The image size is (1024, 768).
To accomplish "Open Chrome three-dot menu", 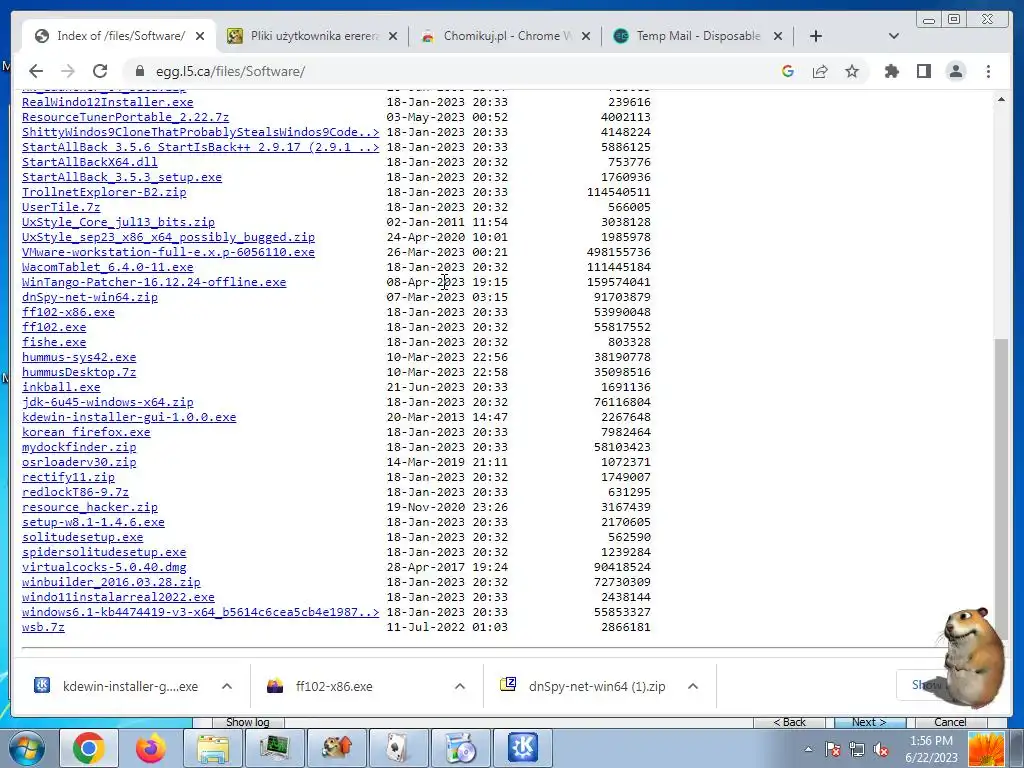I will (x=988, y=71).
